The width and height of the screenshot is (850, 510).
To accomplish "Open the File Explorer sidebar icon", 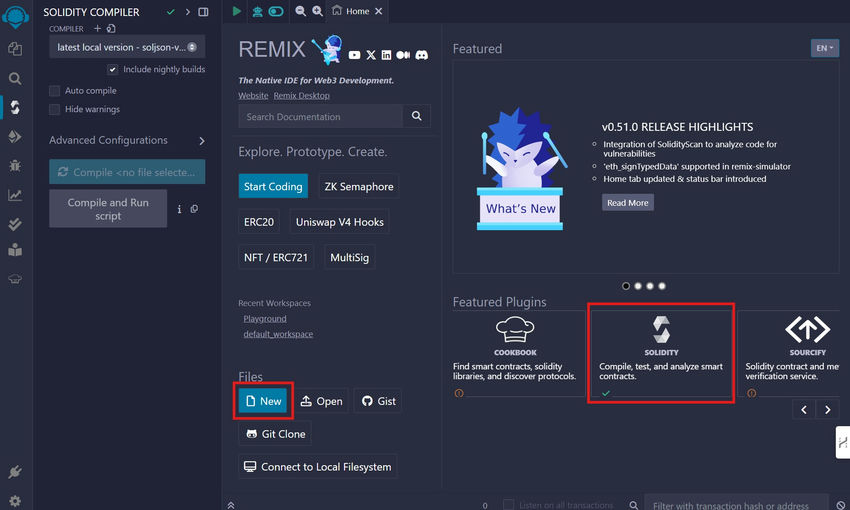I will tap(15, 49).
